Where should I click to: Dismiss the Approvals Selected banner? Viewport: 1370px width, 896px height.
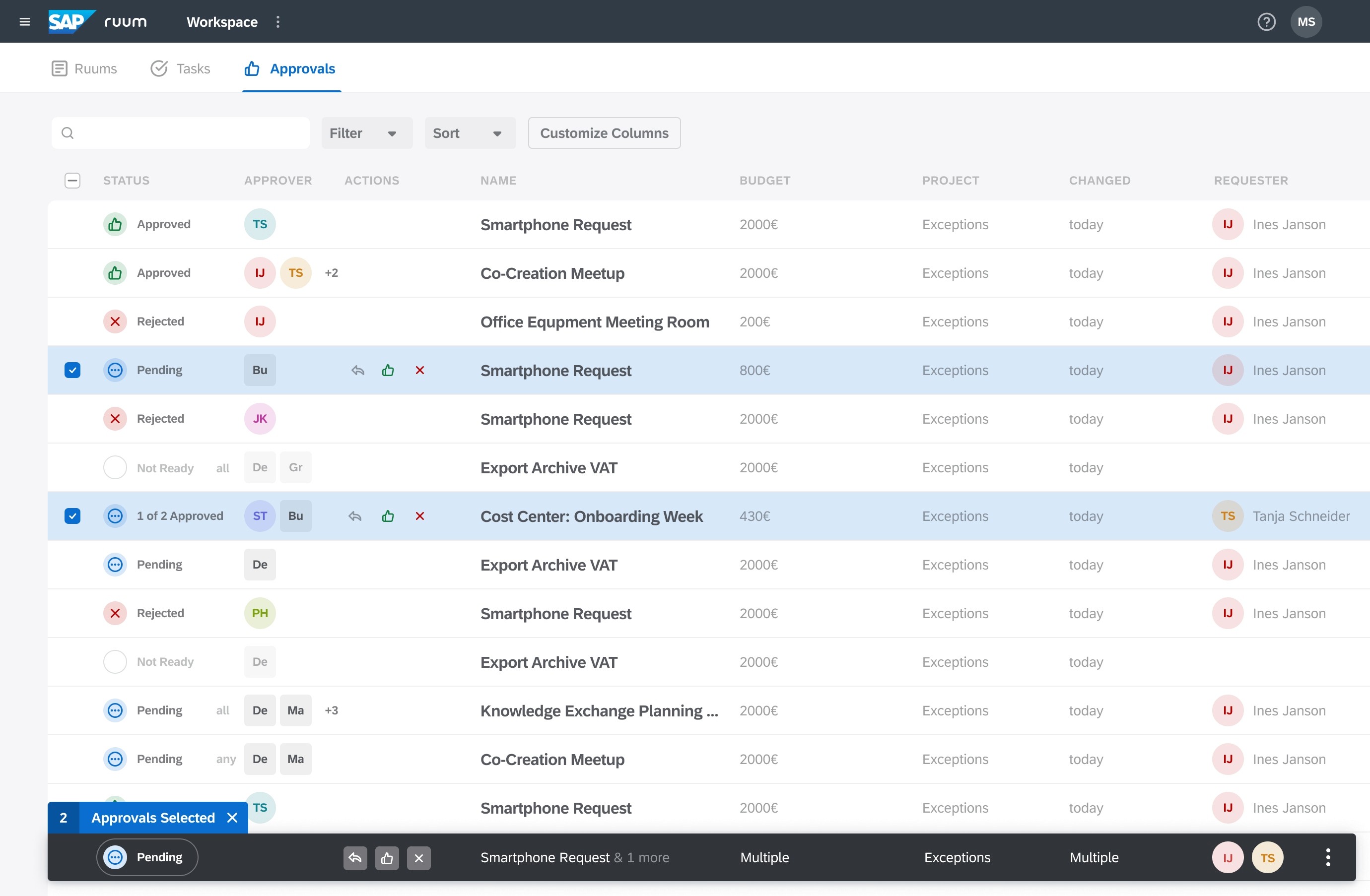pyautogui.click(x=233, y=818)
